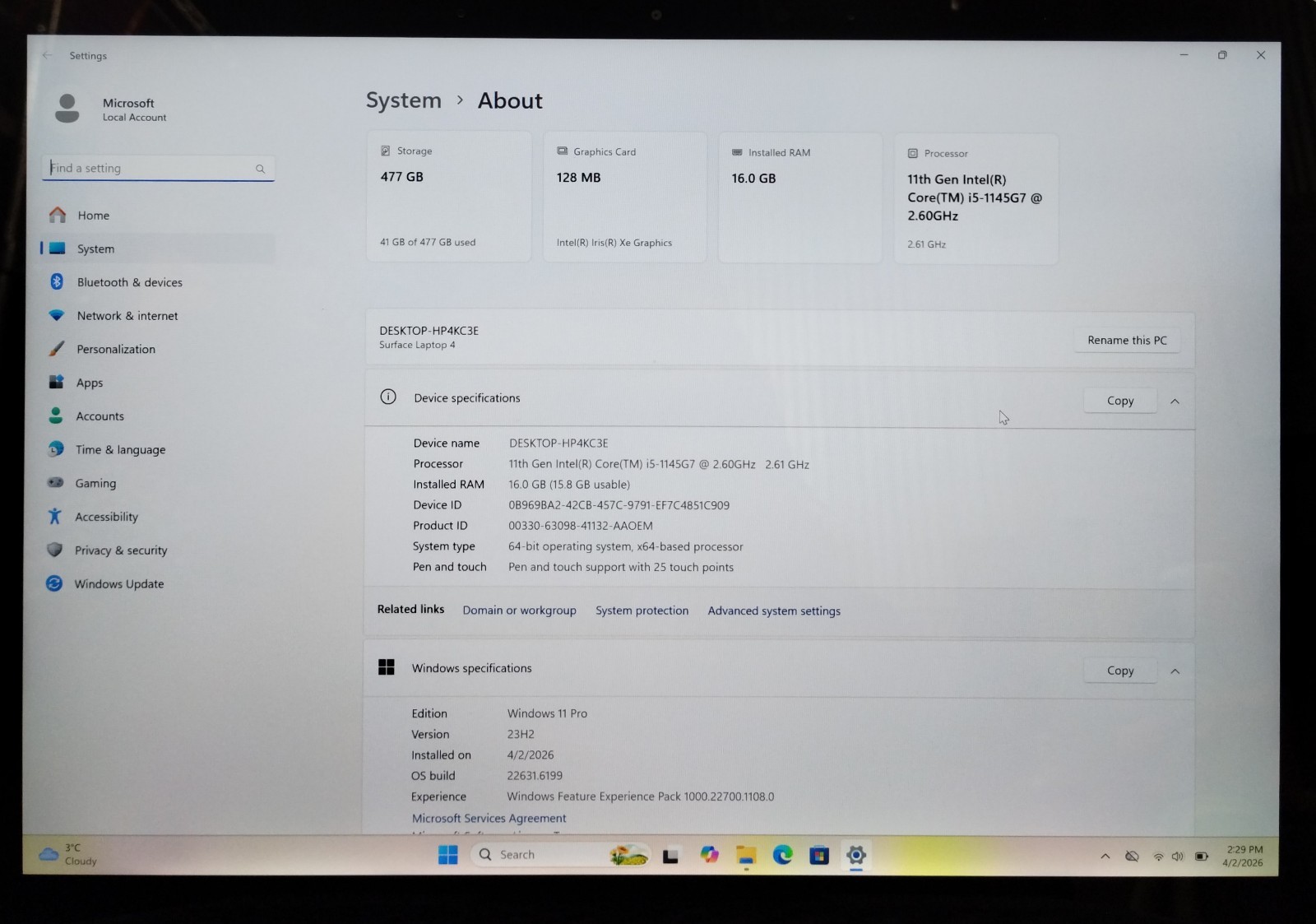Open Privacy & security settings
The image size is (1316, 924).
pyautogui.click(x=158, y=550)
